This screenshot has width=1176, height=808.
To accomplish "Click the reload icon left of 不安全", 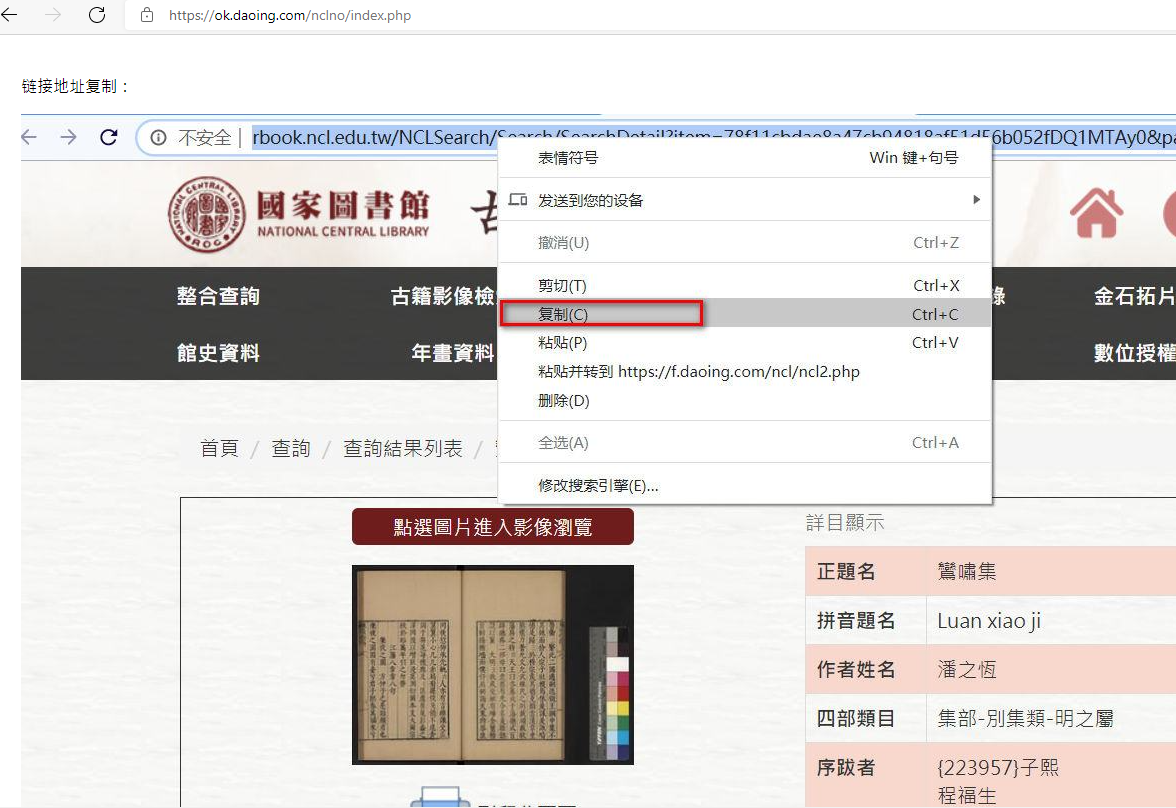I will [109, 137].
